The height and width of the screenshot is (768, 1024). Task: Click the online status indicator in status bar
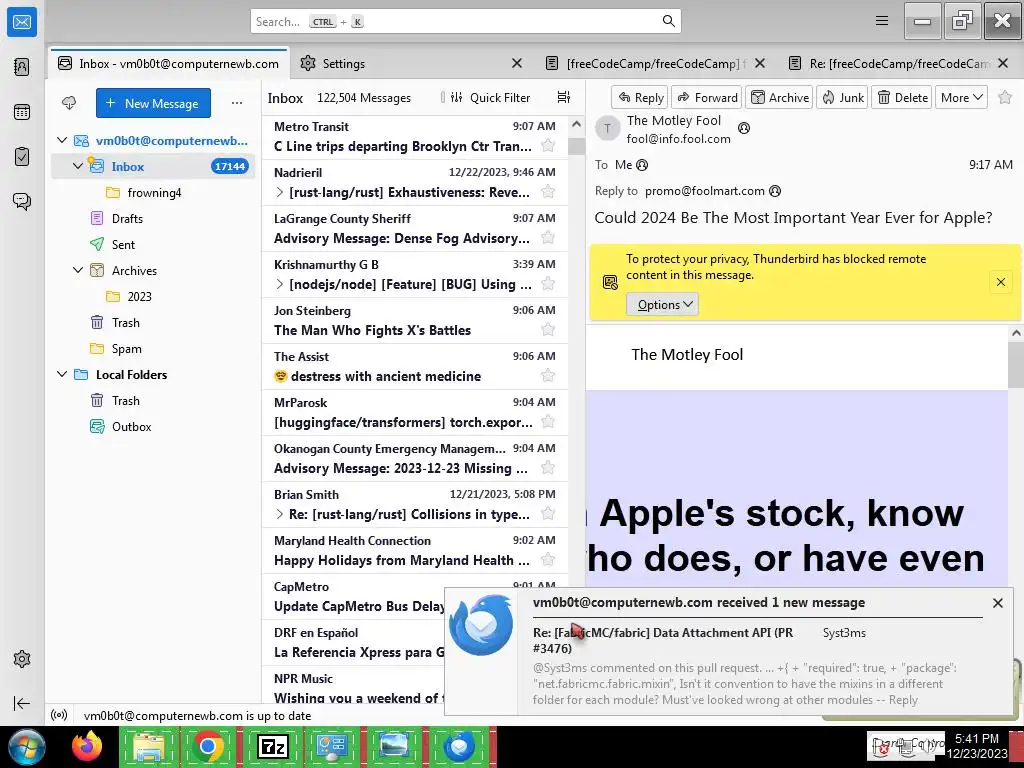(x=59, y=715)
